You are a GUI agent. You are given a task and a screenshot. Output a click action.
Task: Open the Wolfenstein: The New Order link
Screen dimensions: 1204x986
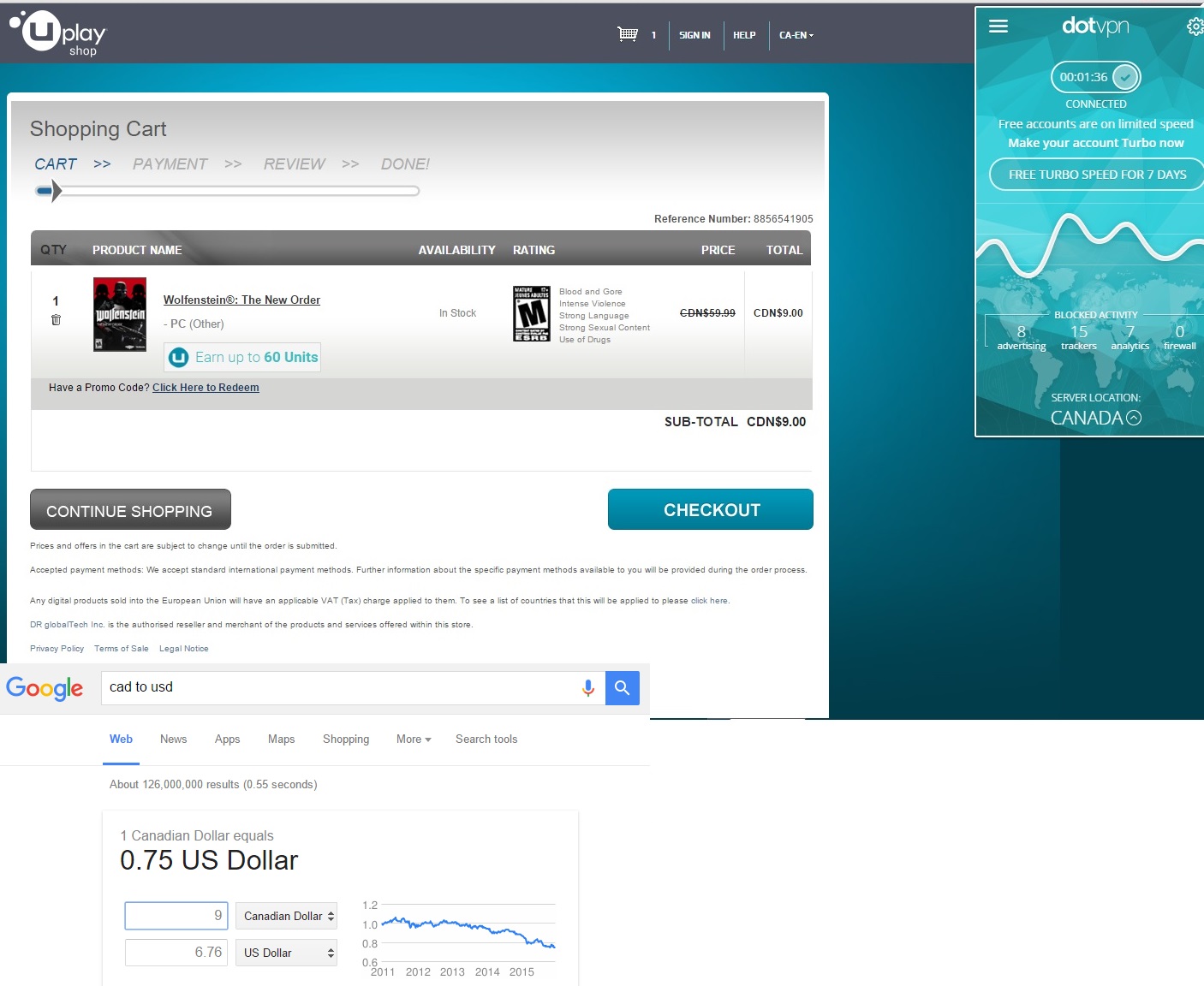pyautogui.click(x=241, y=300)
